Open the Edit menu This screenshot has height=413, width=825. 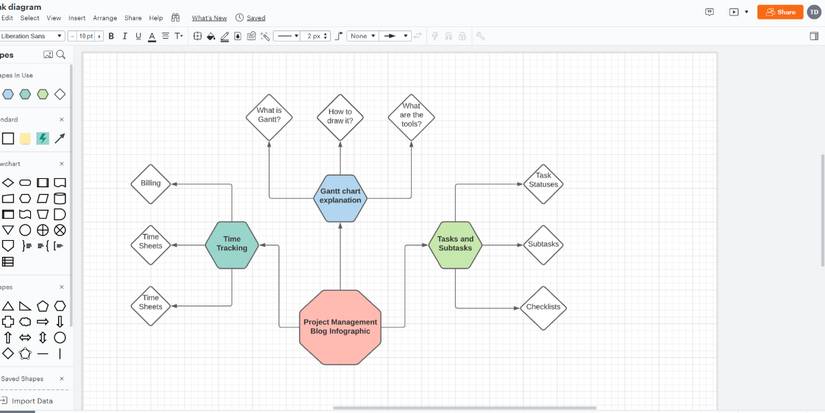tap(7, 18)
